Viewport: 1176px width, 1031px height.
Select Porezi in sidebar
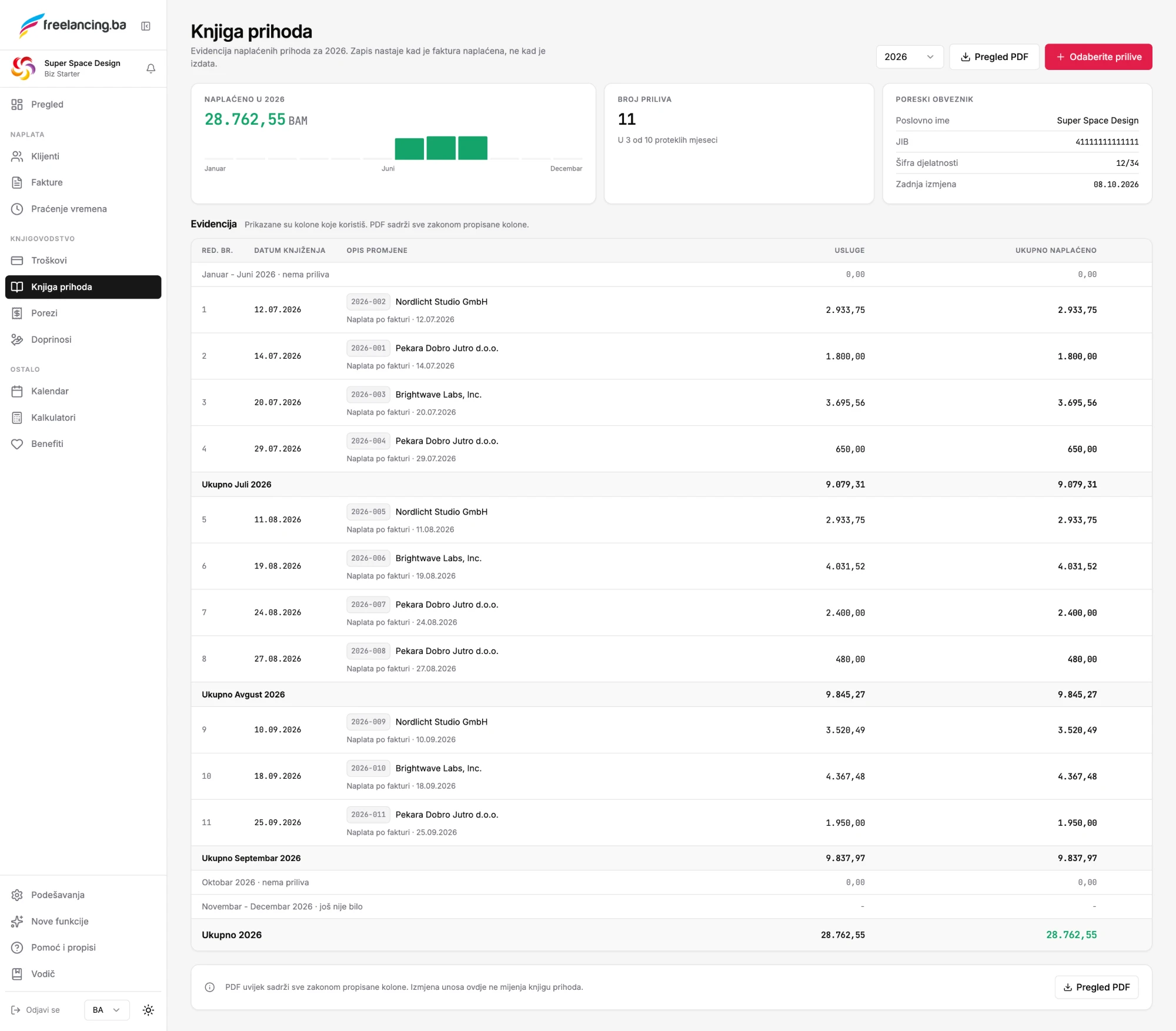tap(83, 313)
